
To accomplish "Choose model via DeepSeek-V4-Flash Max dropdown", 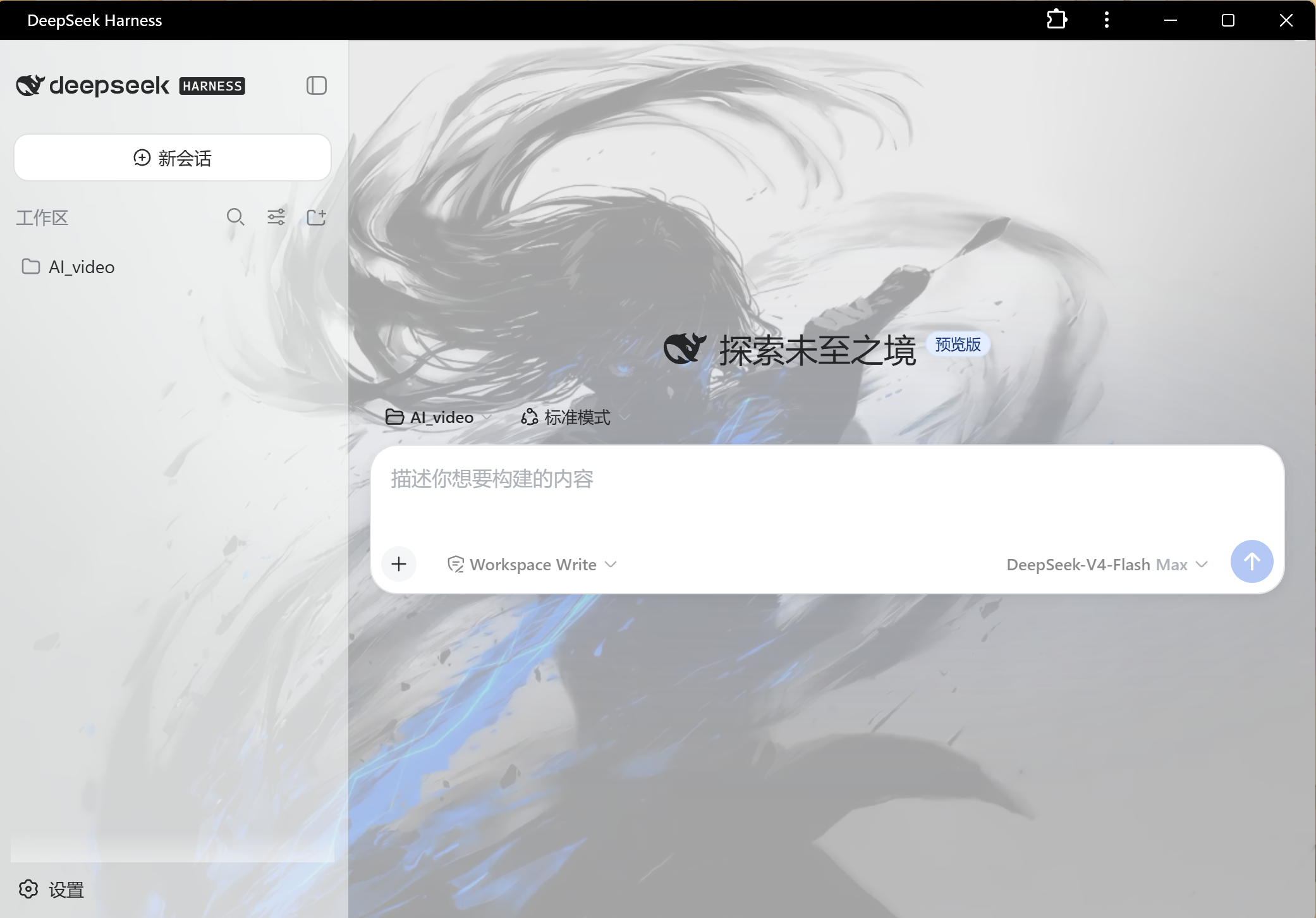I will (x=1107, y=564).
